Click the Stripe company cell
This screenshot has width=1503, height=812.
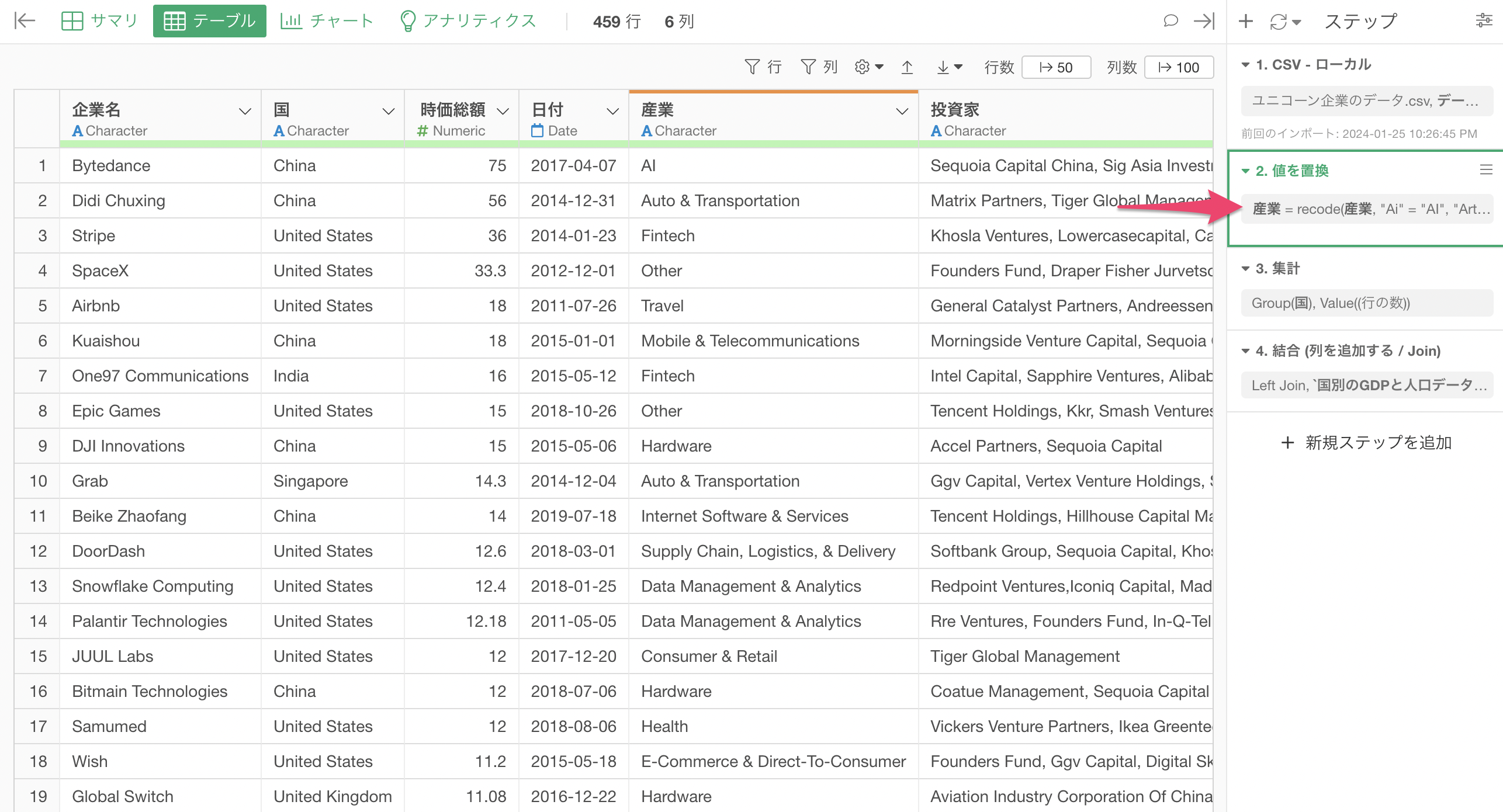coord(160,236)
